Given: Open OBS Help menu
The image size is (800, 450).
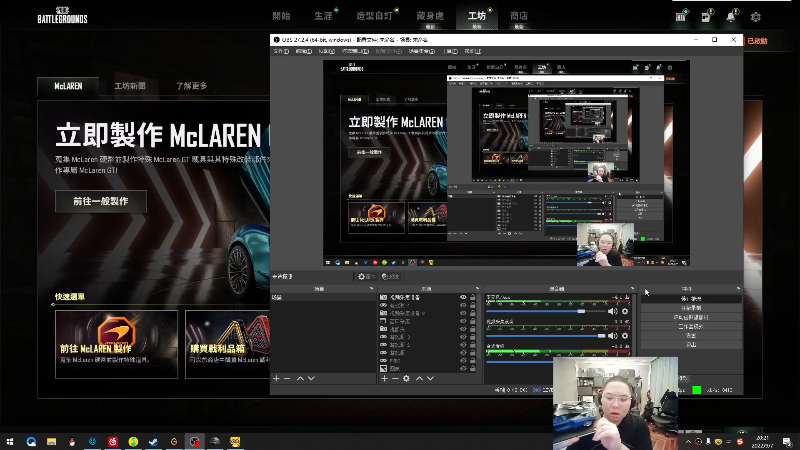Looking at the screenshot, I should [x=473, y=52].
